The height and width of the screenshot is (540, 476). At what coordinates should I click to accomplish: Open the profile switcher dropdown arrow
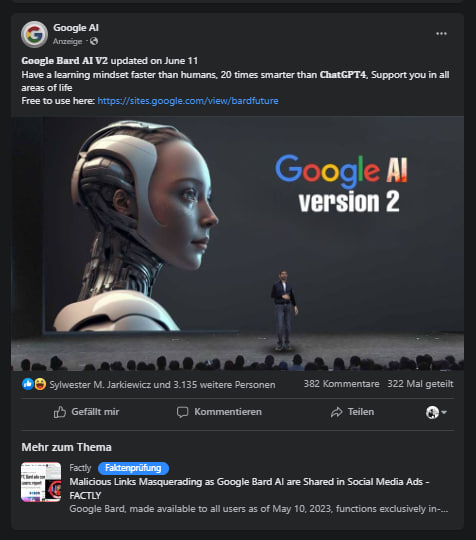tap(444, 412)
